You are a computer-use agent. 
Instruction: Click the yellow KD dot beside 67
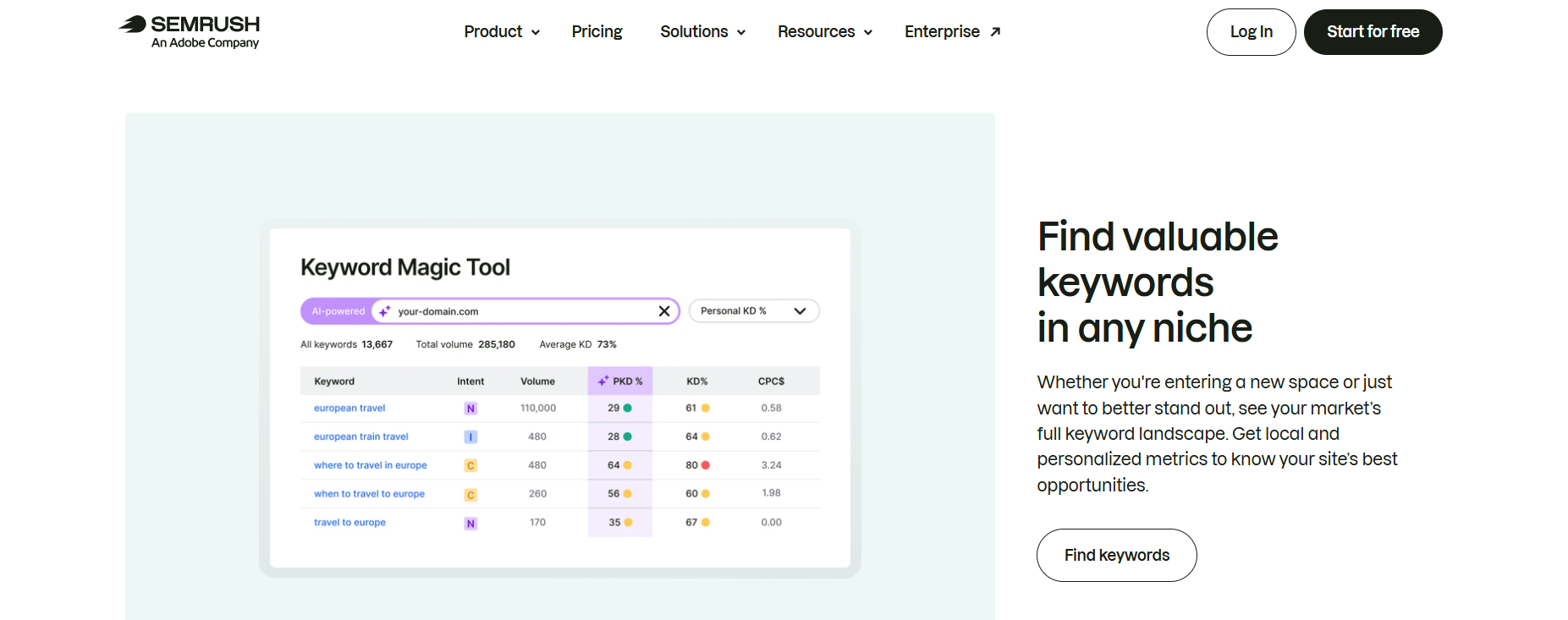coord(706,523)
